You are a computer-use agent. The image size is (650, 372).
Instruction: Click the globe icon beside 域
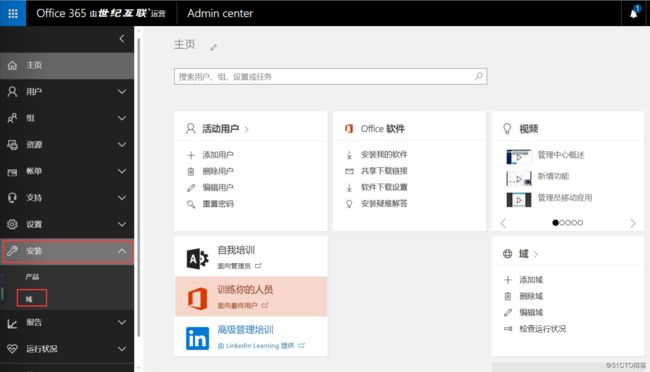507,254
